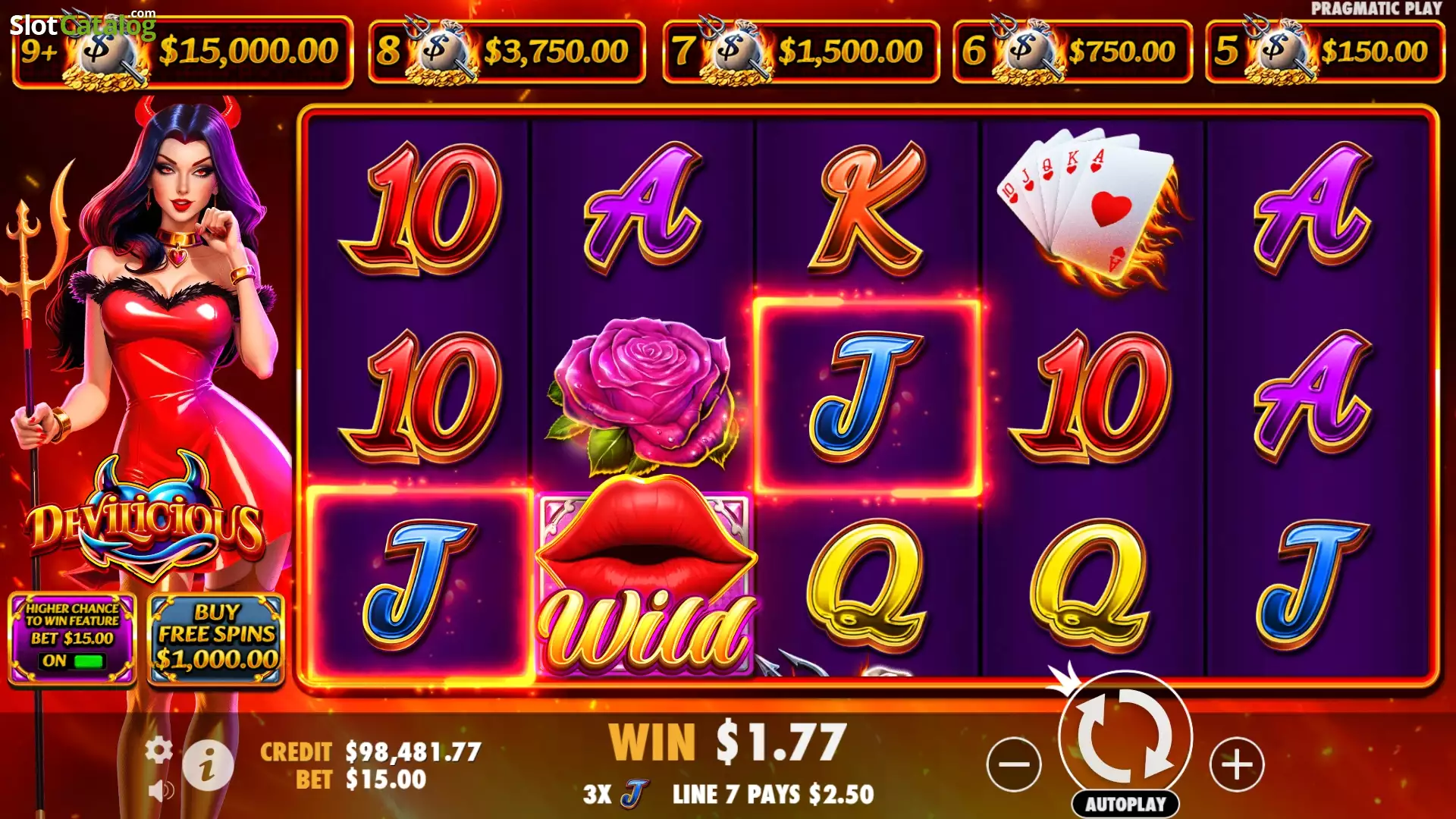Click the pink rose symbol
This screenshot has width=1456, height=819.
[643, 396]
